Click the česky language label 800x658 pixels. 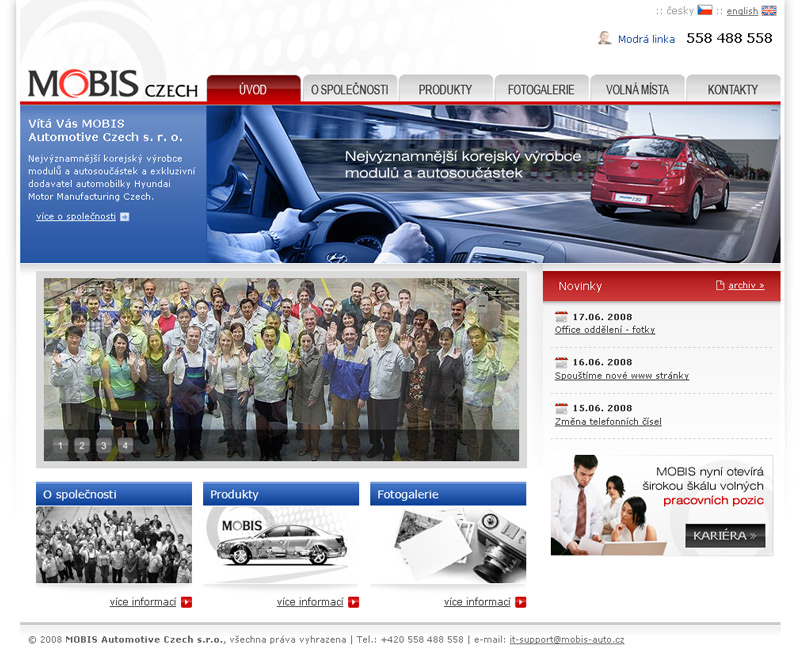pyautogui.click(x=680, y=11)
